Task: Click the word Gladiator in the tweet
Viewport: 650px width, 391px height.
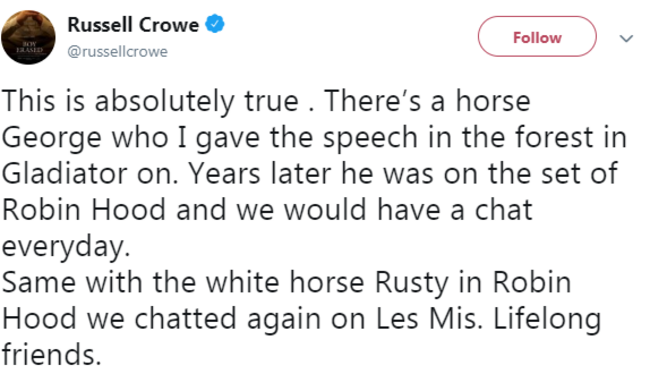Action: [64, 173]
